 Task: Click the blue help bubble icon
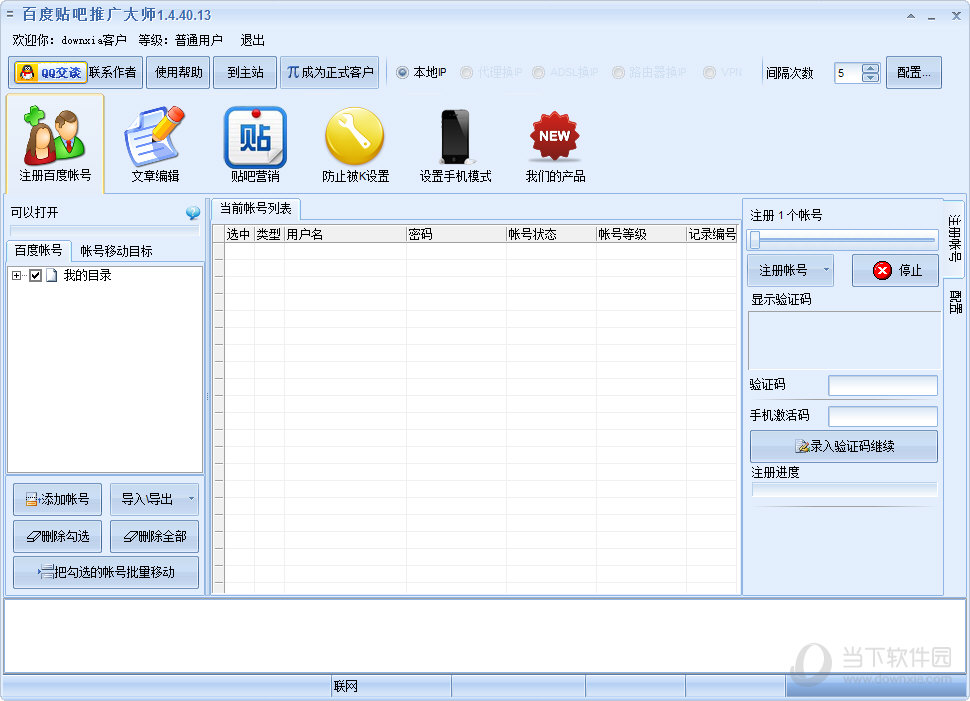click(x=192, y=213)
